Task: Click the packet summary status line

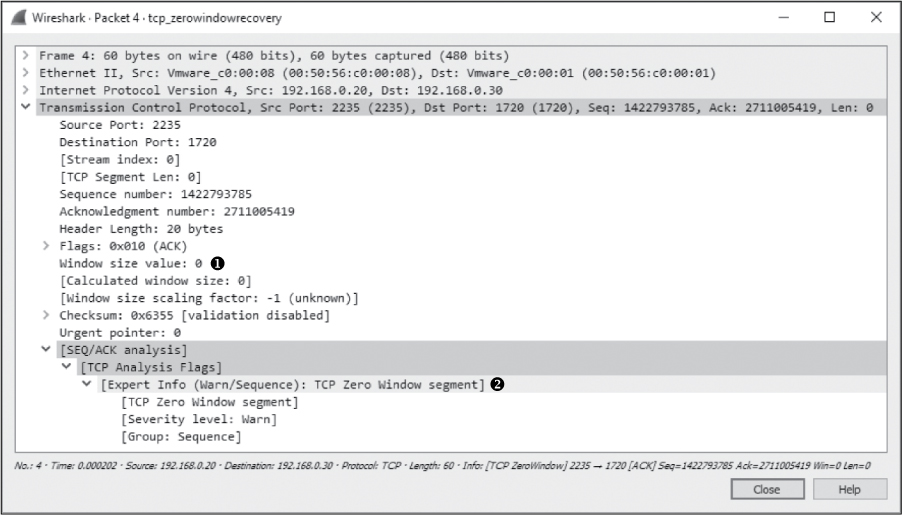Action: click(x=442, y=466)
